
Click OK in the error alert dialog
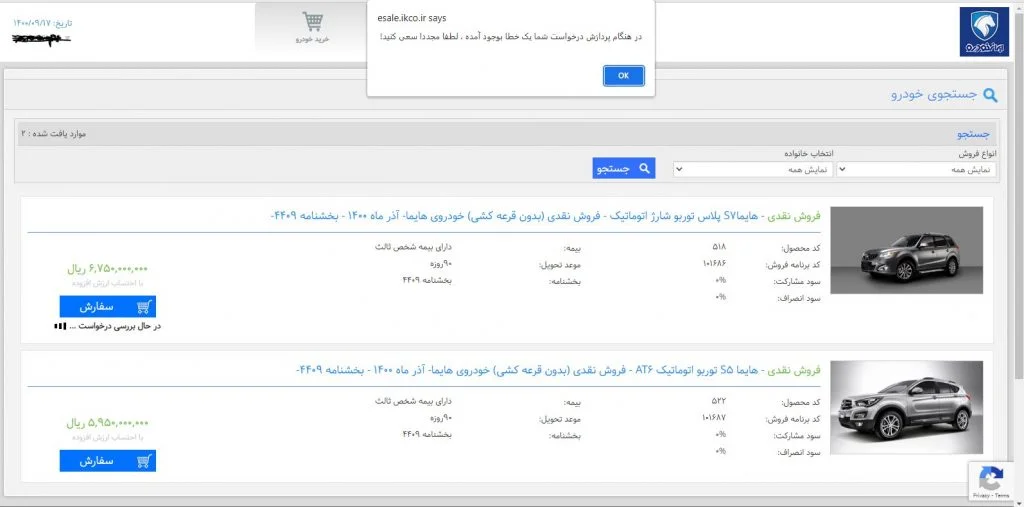(623, 76)
